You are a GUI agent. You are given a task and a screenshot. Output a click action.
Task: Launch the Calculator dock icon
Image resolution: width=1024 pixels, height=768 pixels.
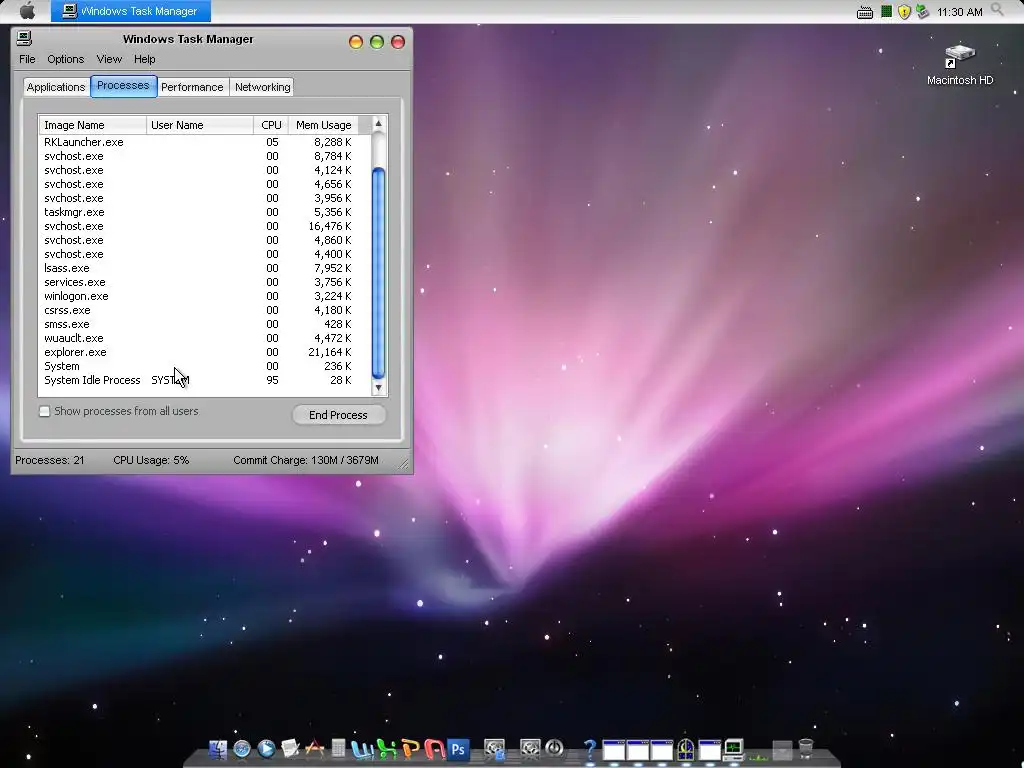[x=338, y=748]
